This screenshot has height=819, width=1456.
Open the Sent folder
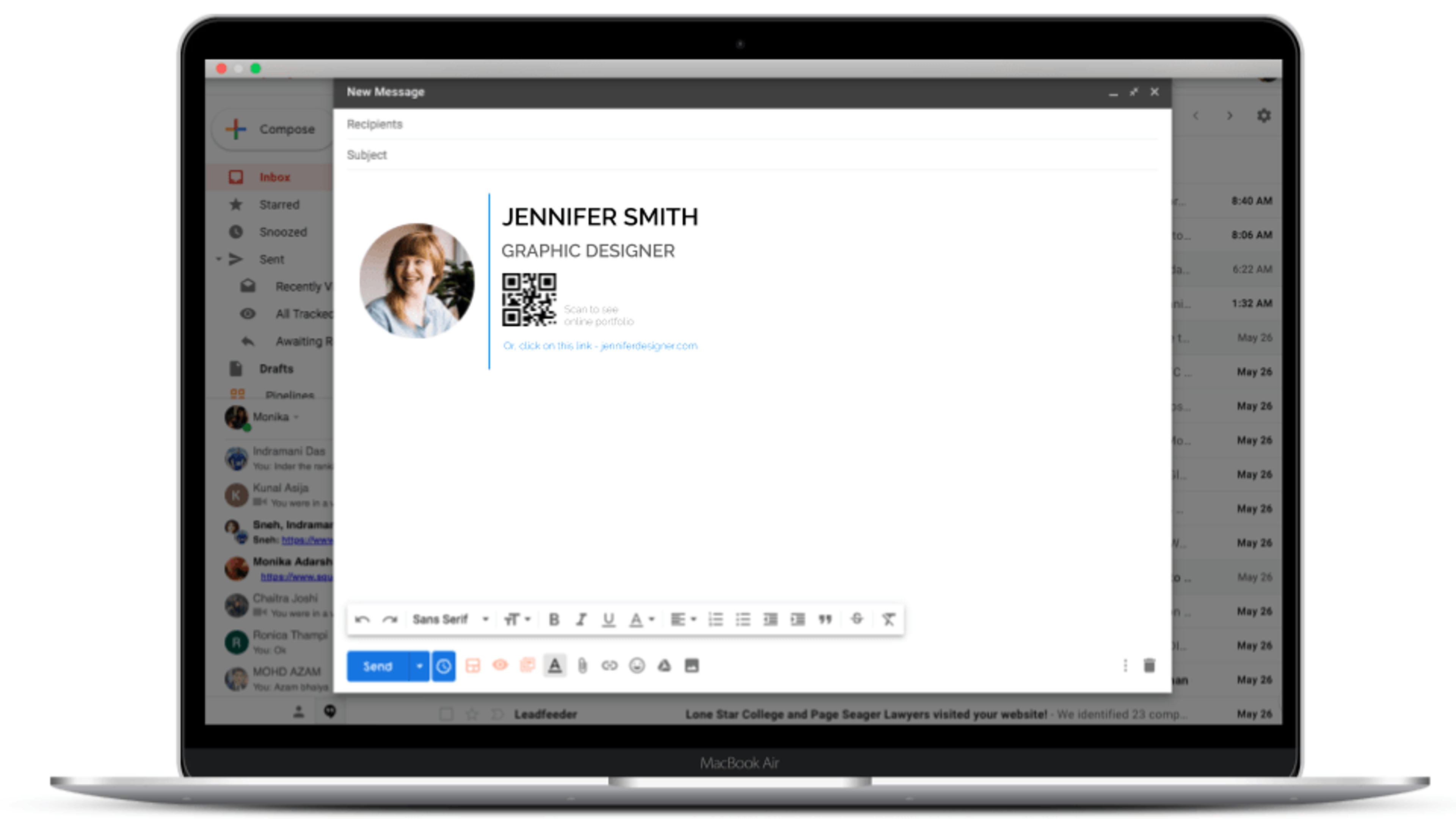(271, 259)
